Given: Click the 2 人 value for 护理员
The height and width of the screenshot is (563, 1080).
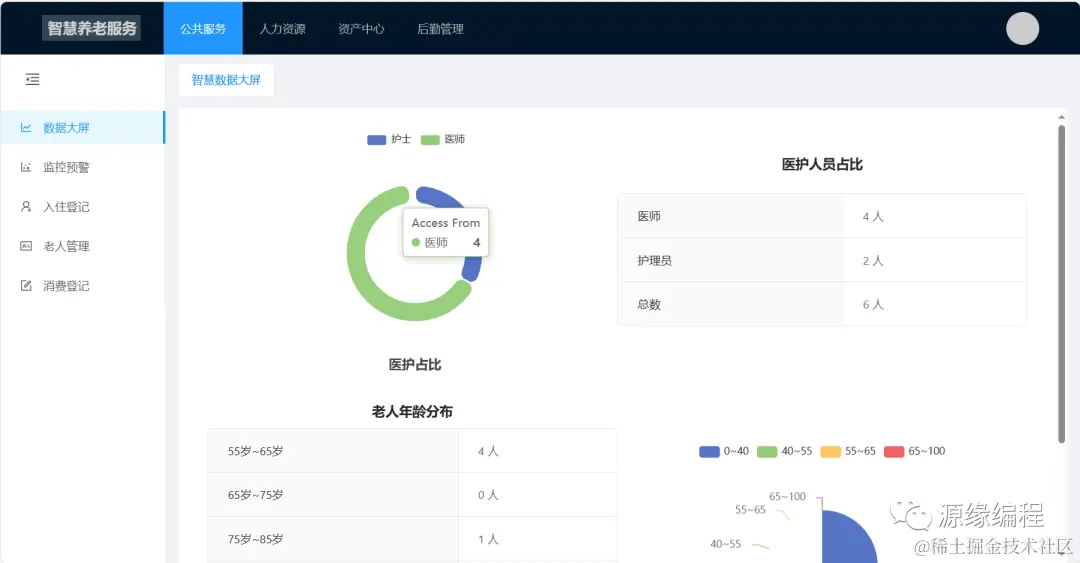Looking at the screenshot, I should (x=873, y=260).
